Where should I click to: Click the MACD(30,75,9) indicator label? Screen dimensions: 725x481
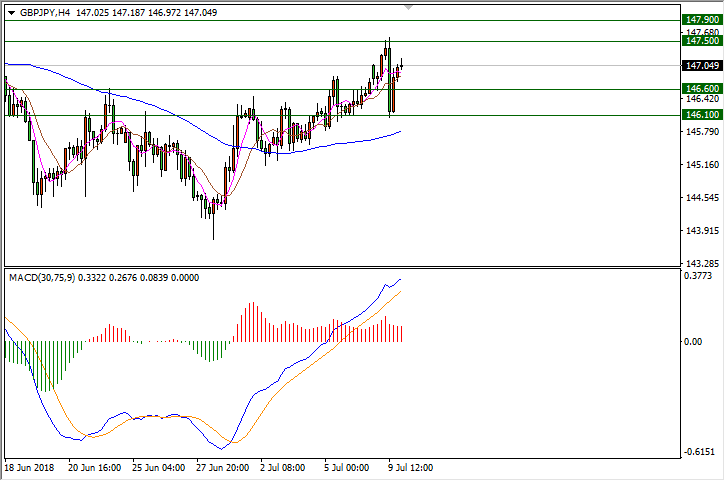(x=42, y=278)
